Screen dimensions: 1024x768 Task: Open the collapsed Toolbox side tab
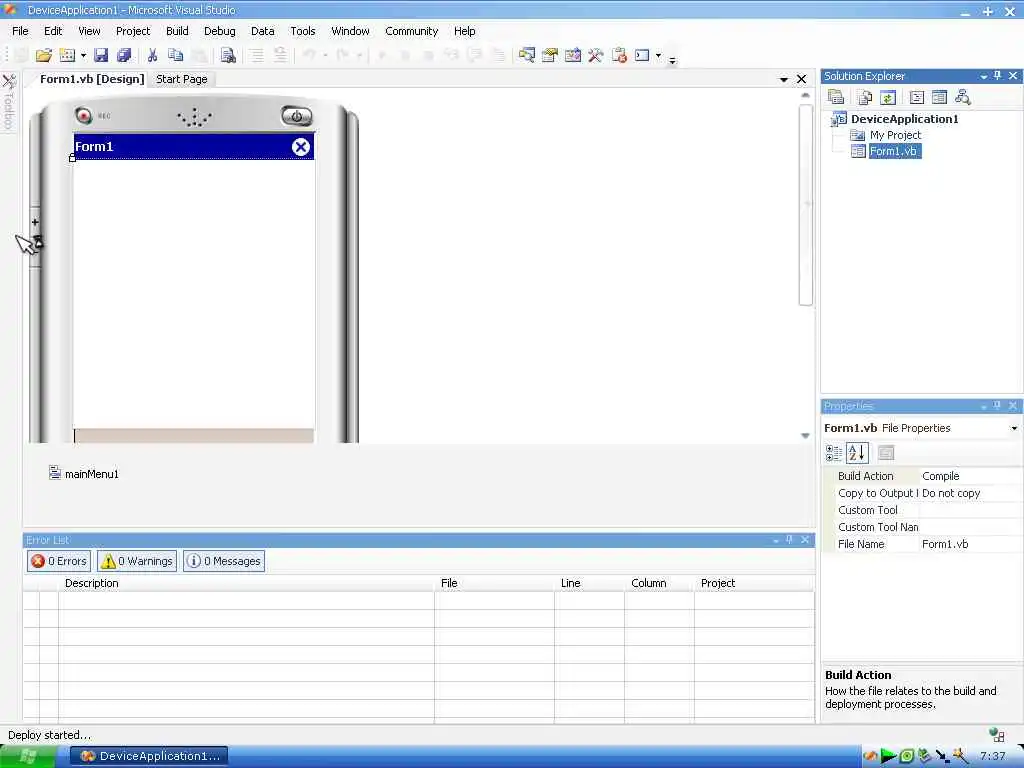8,102
